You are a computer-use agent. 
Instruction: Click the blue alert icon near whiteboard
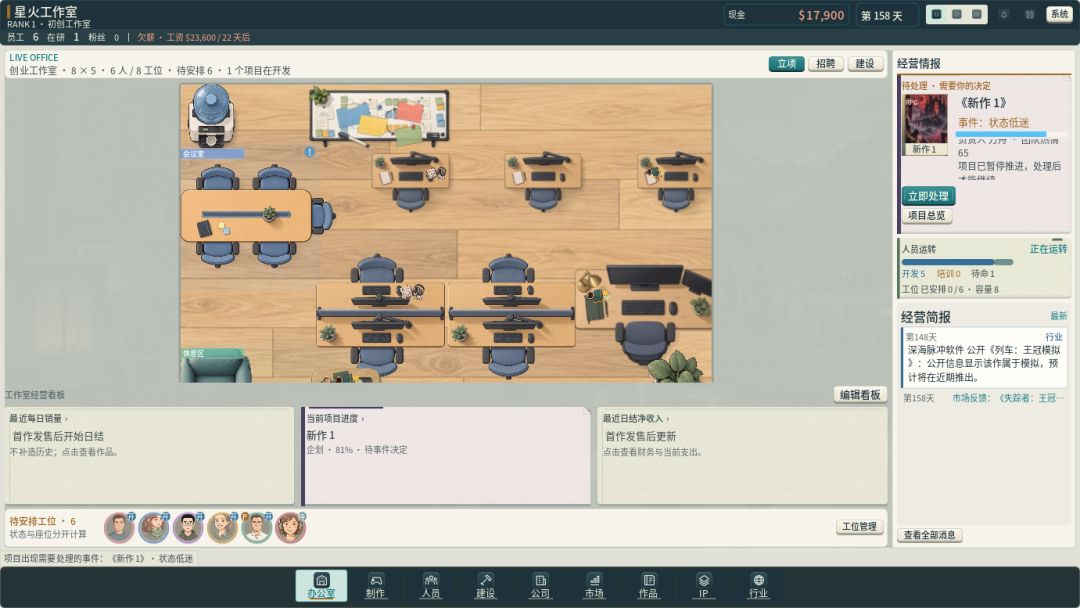pos(310,152)
